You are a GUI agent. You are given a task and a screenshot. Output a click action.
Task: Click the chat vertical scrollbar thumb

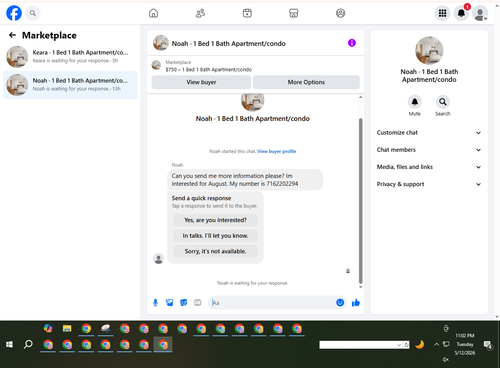pos(360,201)
